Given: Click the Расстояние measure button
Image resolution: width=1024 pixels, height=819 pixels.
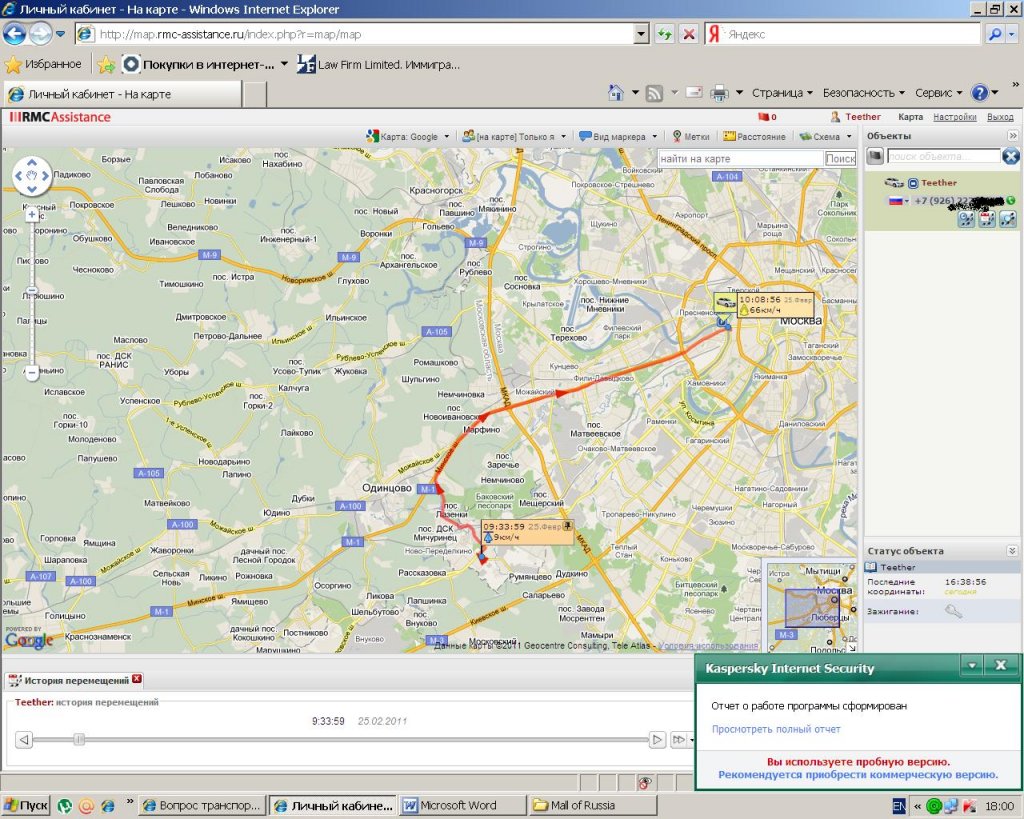Looking at the screenshot, I should [x=754, y=136].
